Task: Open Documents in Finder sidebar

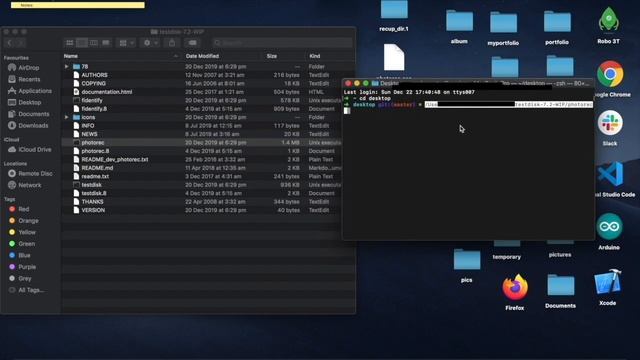Action: click(x=33, y=114)
